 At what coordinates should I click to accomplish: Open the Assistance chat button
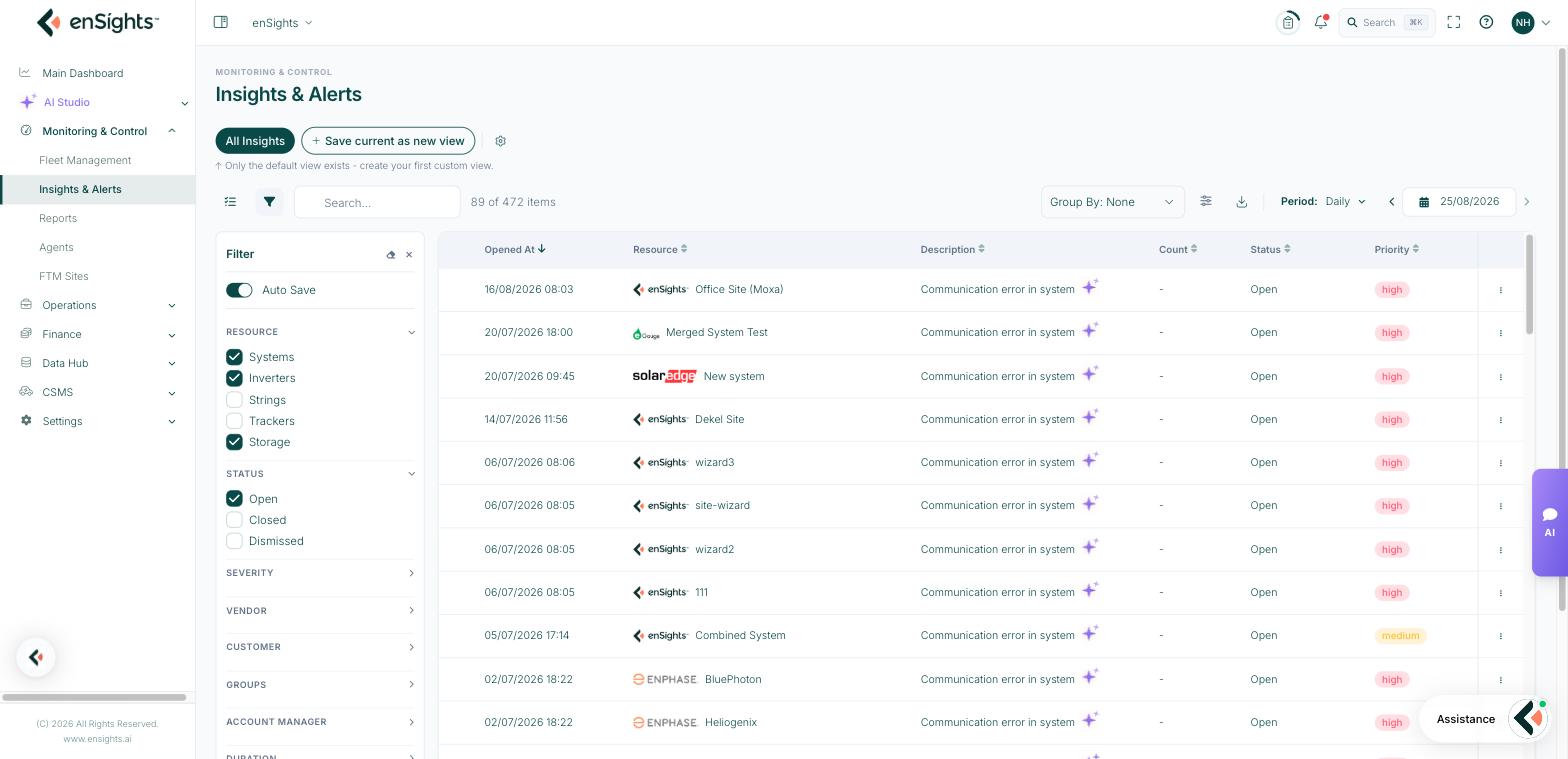click(x=1486, y=719)
